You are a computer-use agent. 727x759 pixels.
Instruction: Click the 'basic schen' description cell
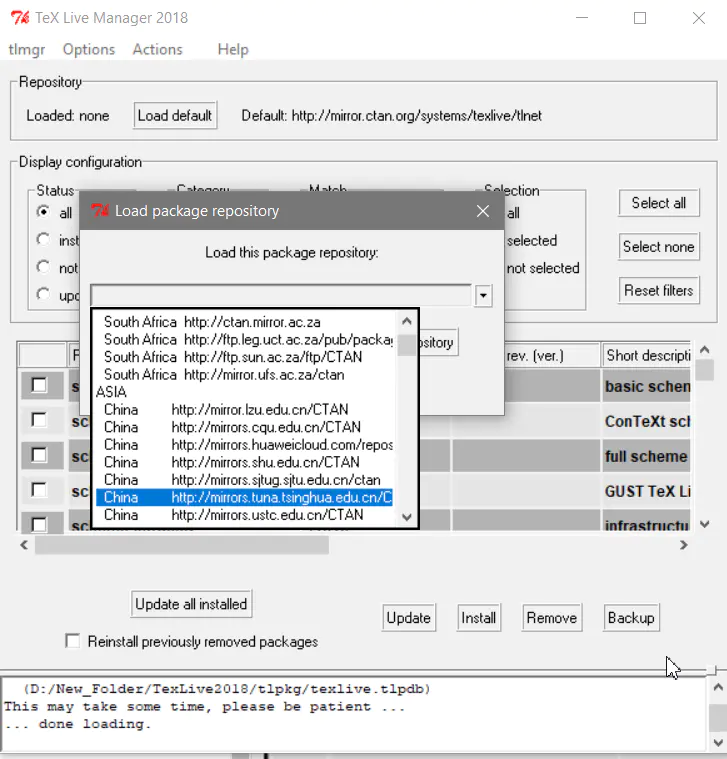(646, 386)
